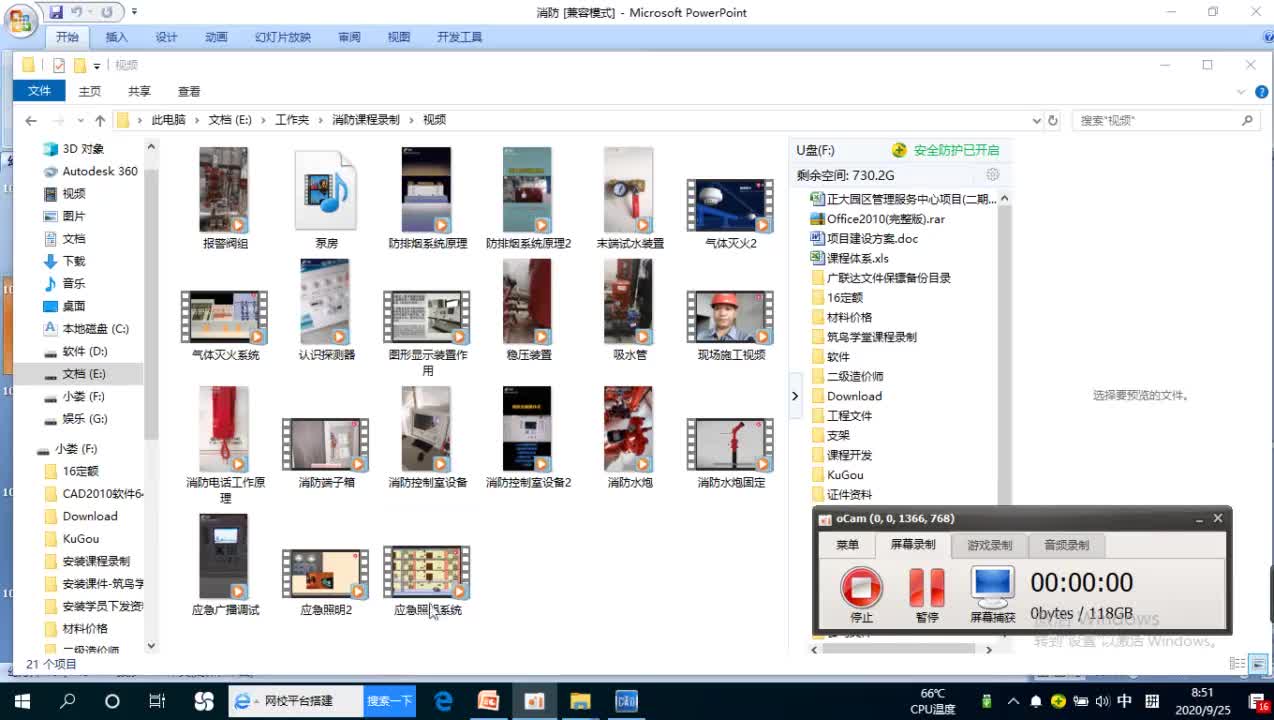Open address bar history dropdown
Viewport: 1274px width, 720px height.
coord(1034,120)
